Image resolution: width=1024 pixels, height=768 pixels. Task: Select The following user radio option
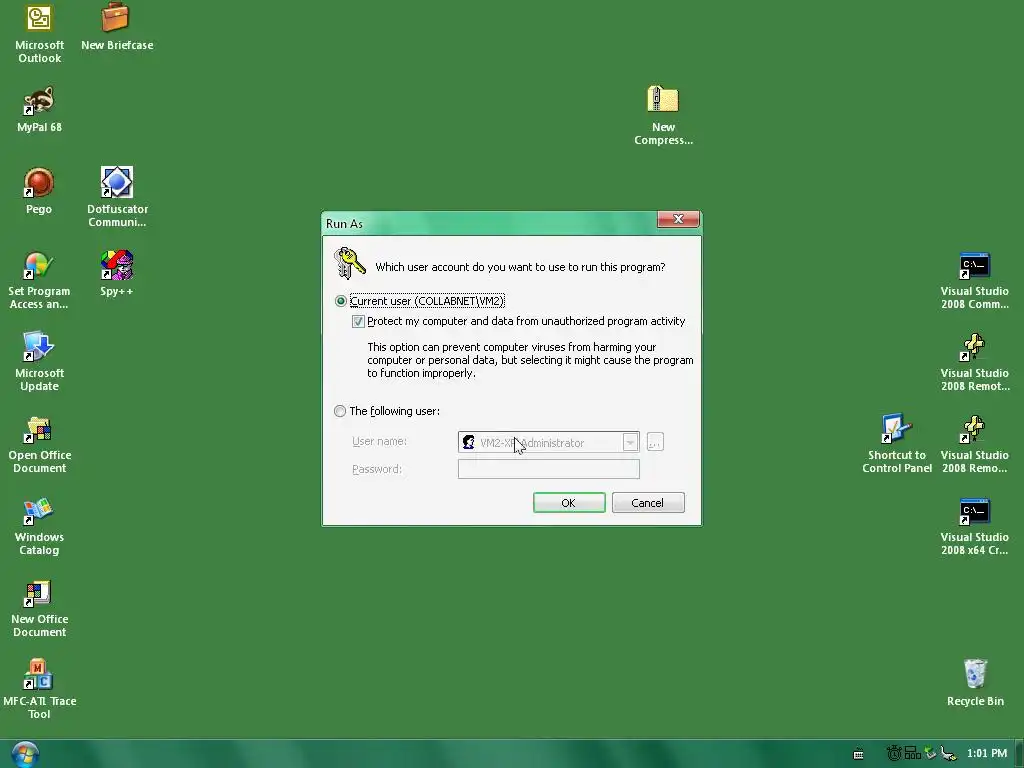click(340, 411)
